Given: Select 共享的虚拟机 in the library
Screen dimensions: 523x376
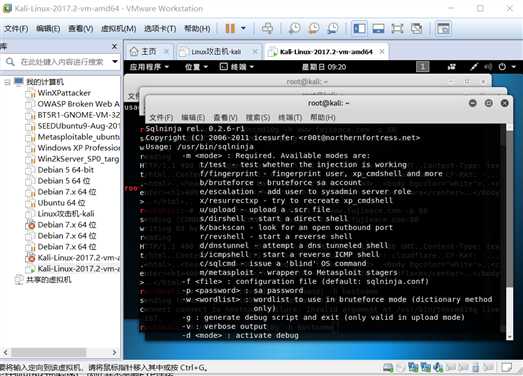Looking at the screenshot, I should pyautogui.click(x=49, y=280).
